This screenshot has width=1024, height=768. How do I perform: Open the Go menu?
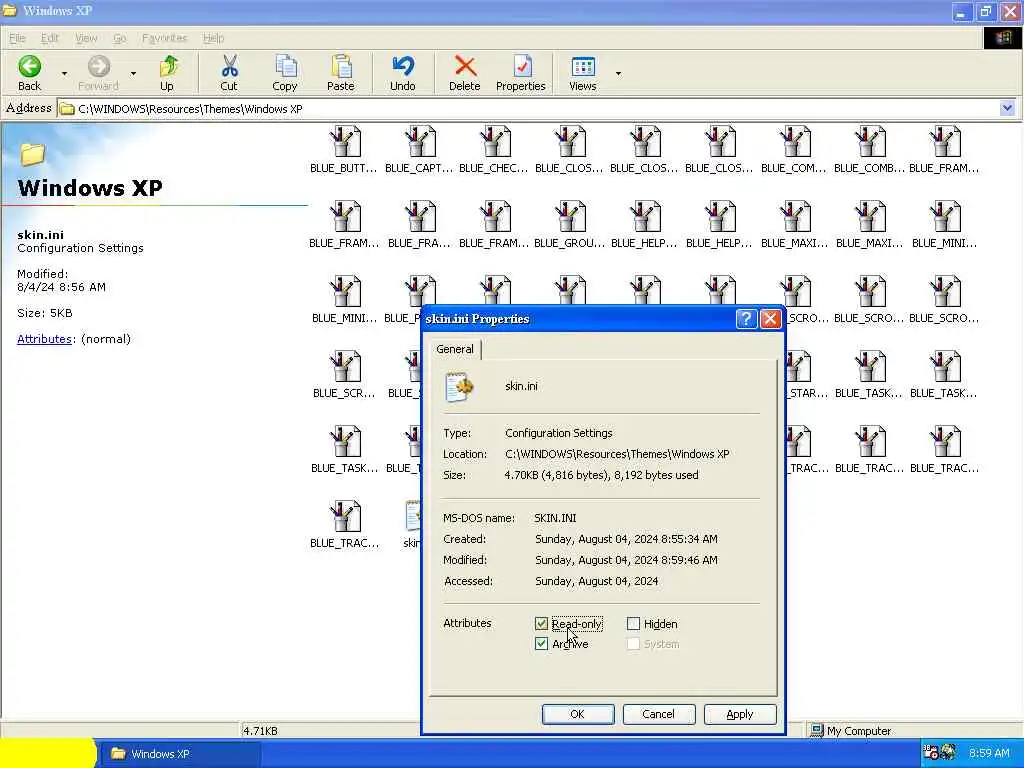(120, 38)
